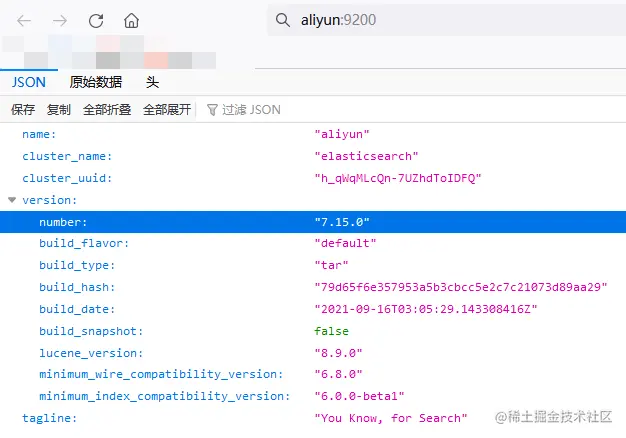The image size is (626, 438).
Task: Click the value "default"
Action: pos(345,243)
